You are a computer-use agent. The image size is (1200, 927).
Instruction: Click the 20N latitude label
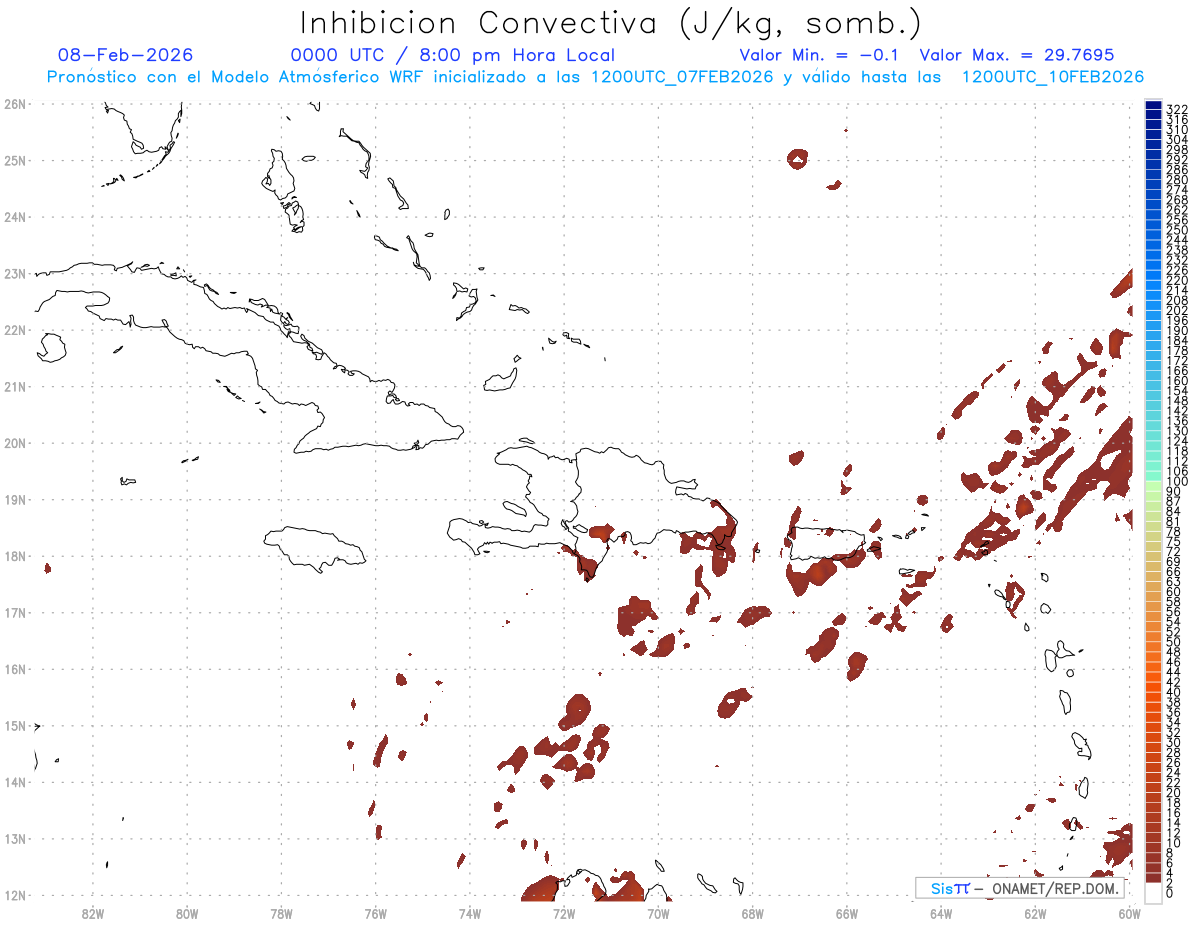pos(14,443)
